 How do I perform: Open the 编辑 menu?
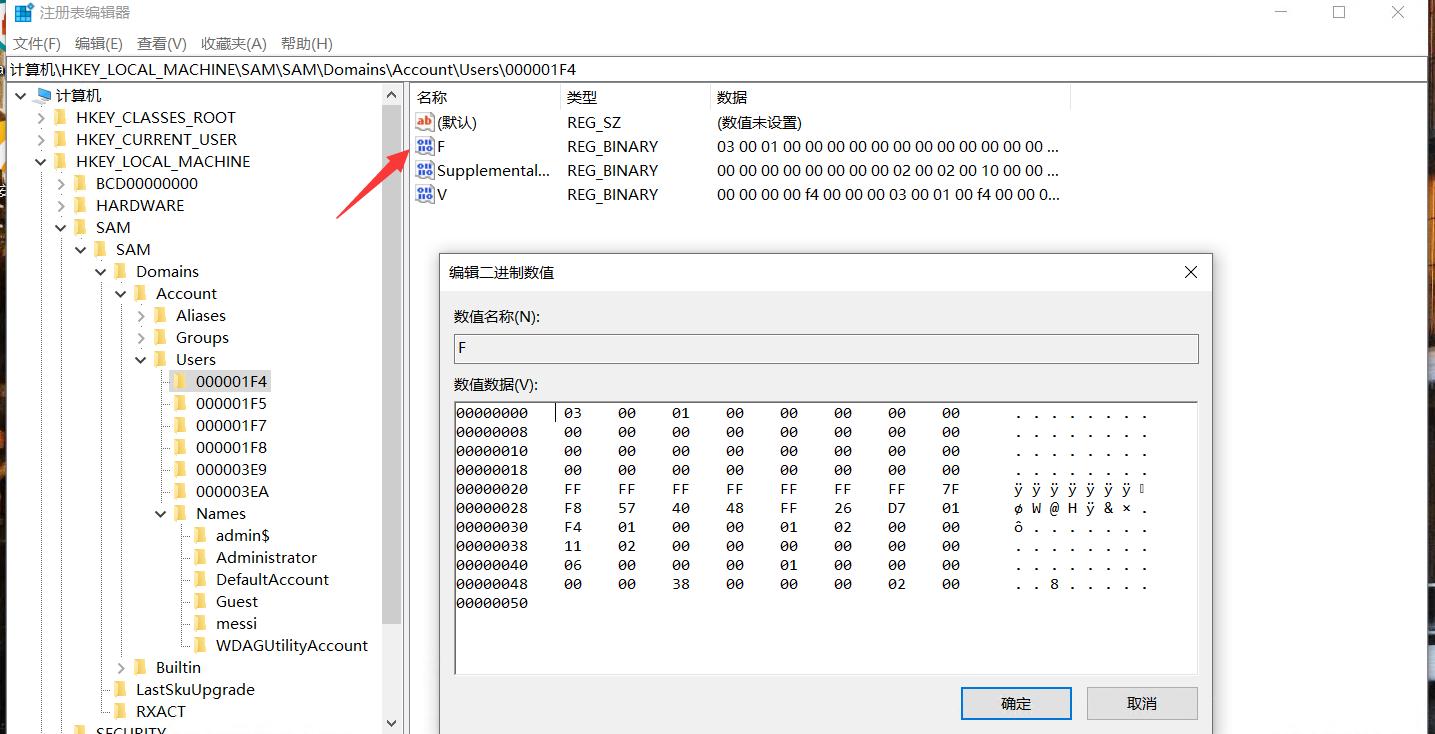(97, 43)
